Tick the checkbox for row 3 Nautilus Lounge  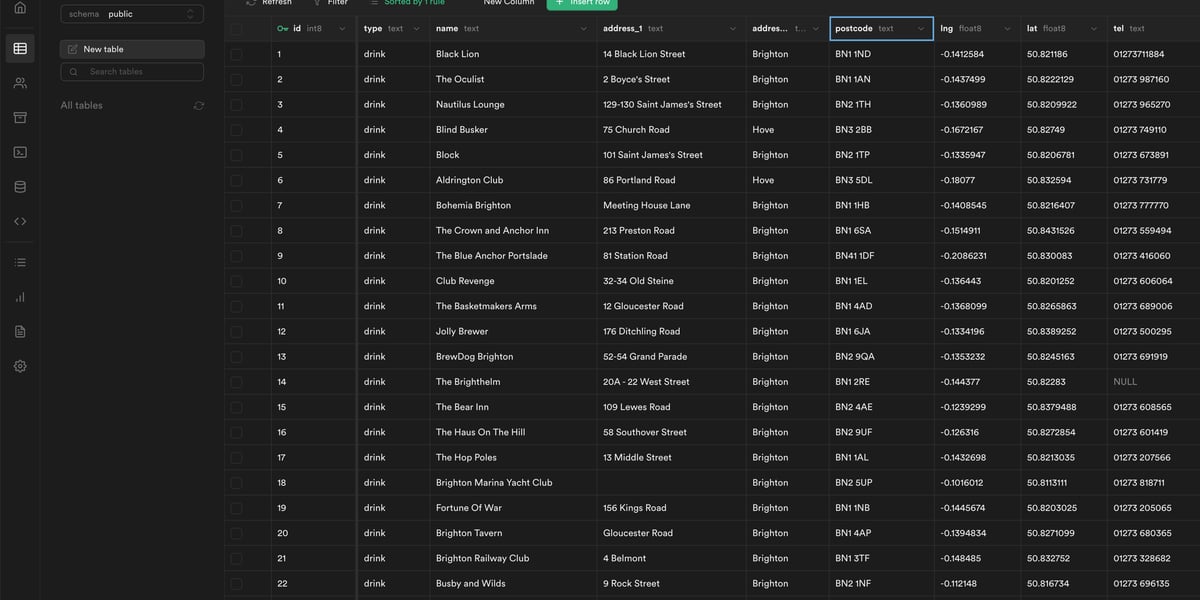(x=236, y=104)
